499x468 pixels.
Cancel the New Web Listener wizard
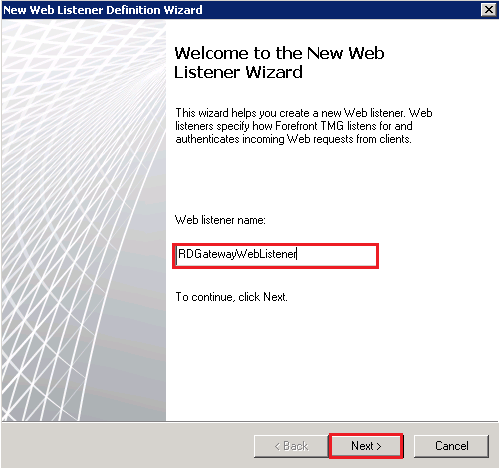click(x=451, y=446)
